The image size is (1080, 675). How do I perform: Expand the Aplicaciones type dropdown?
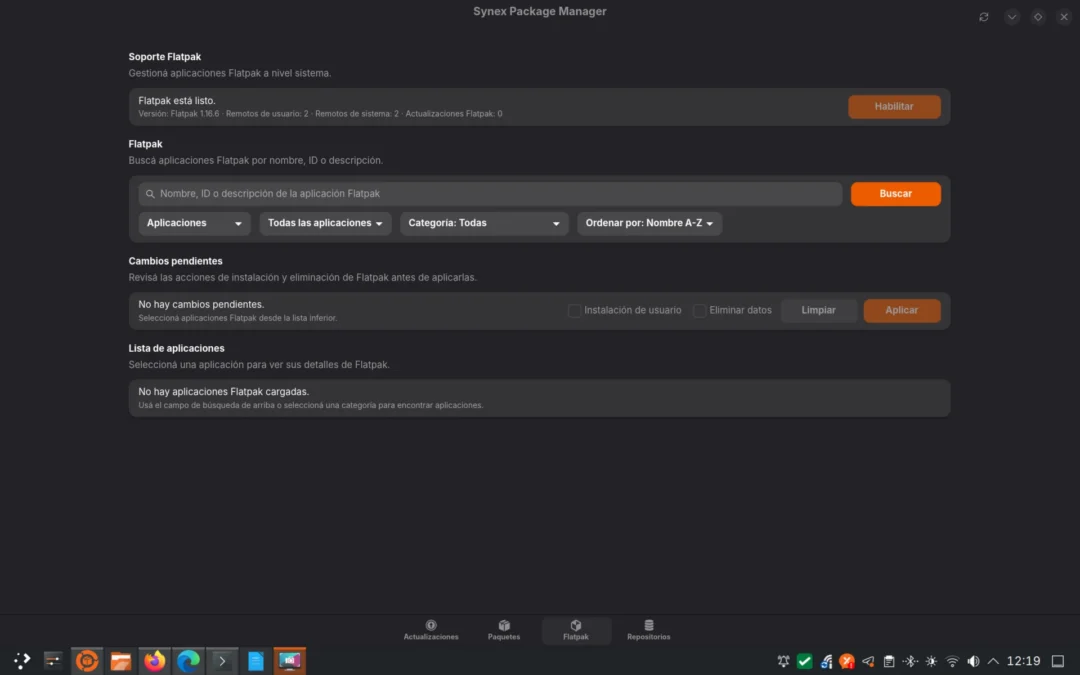[x=194, y=223]
